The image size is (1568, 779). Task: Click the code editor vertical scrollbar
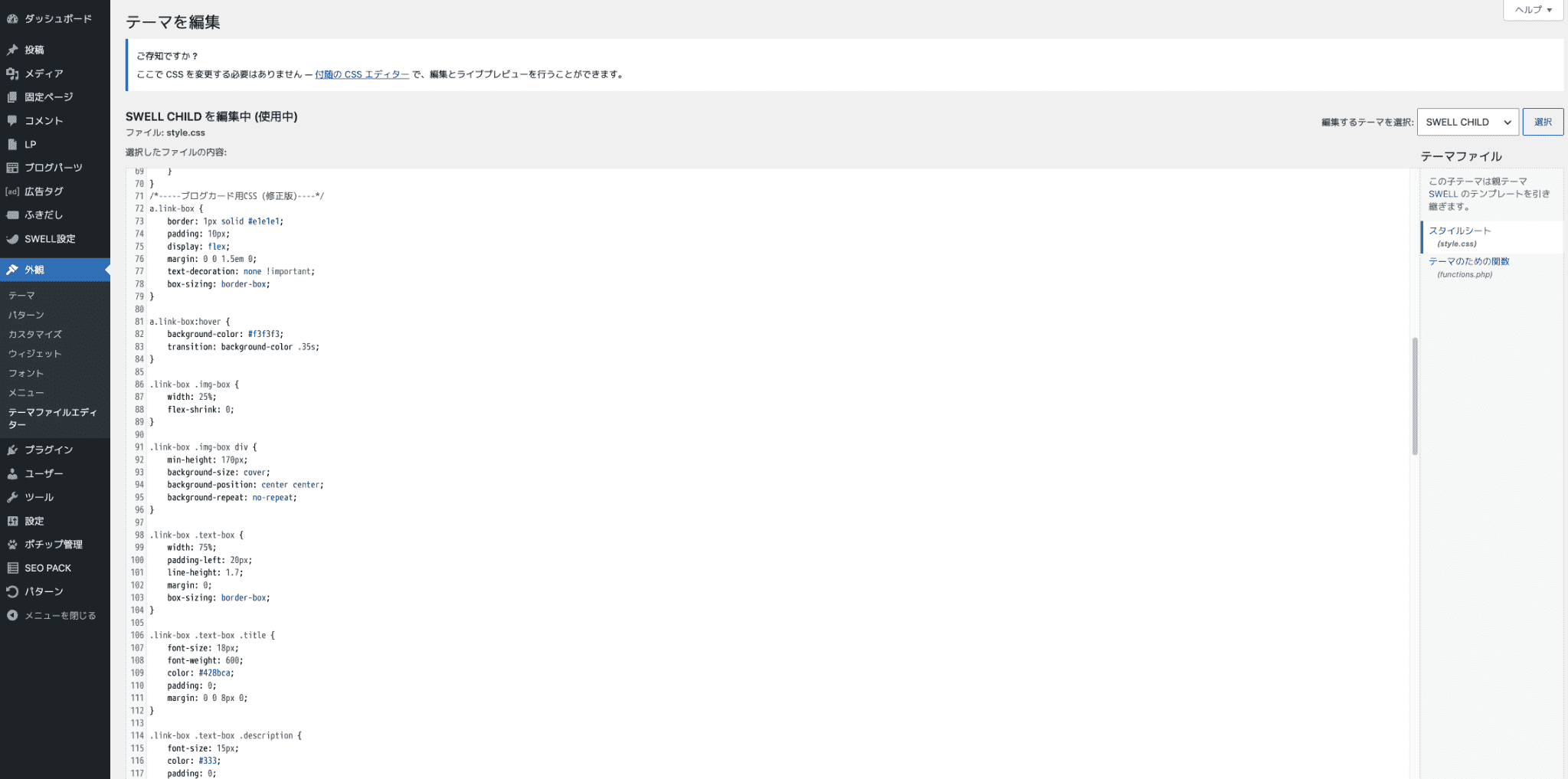click(x=1414, y=396)
